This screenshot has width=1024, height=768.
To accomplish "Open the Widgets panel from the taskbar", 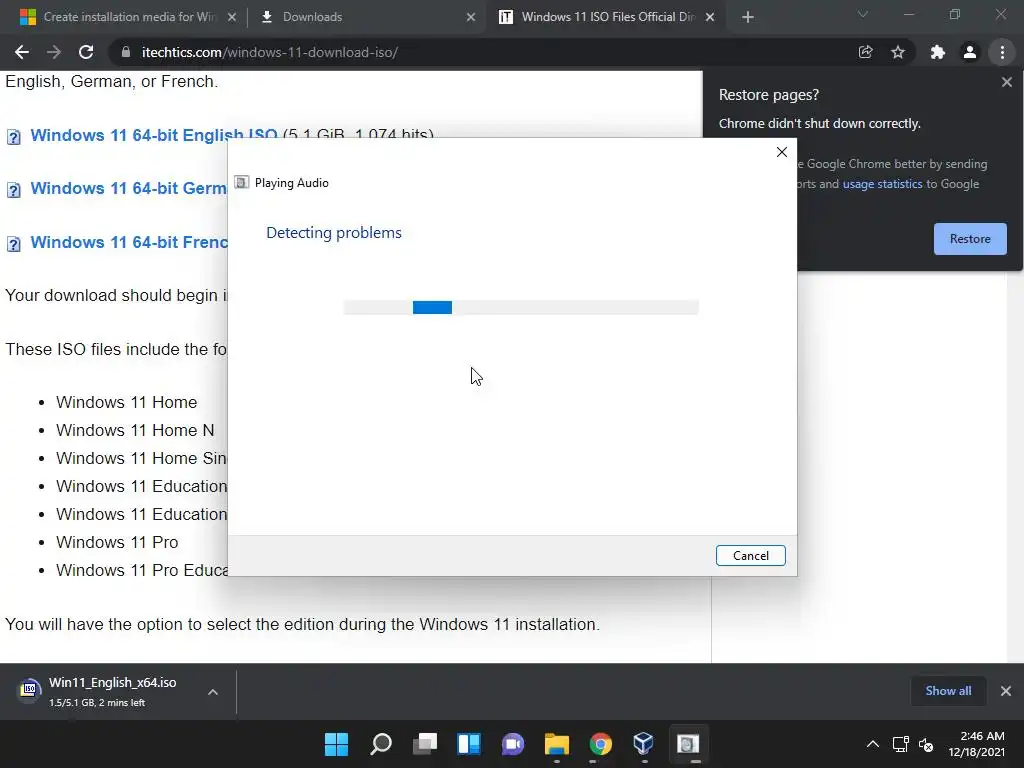I will pos(469,744).
